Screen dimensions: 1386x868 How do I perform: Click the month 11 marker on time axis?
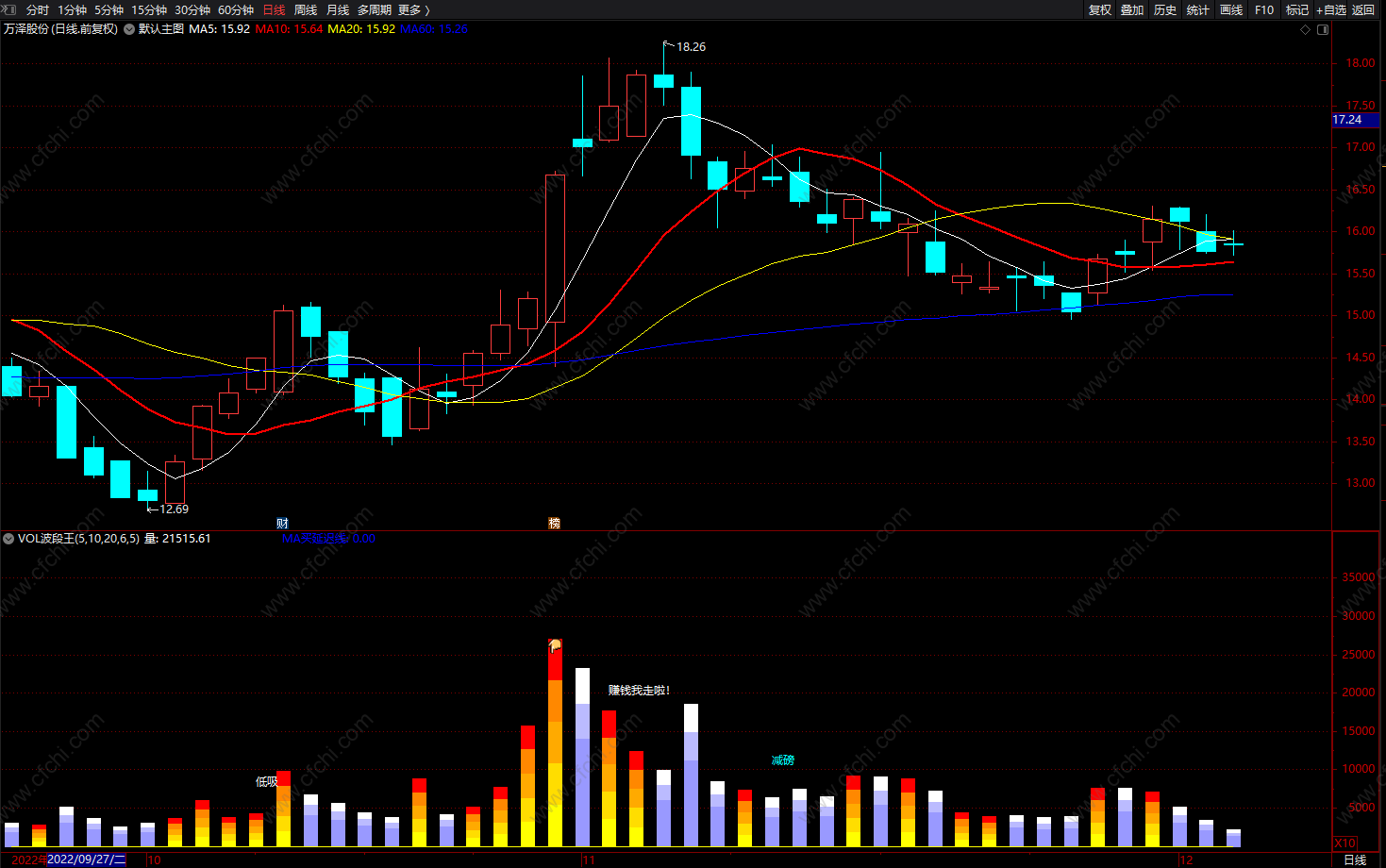click(589, 860)
